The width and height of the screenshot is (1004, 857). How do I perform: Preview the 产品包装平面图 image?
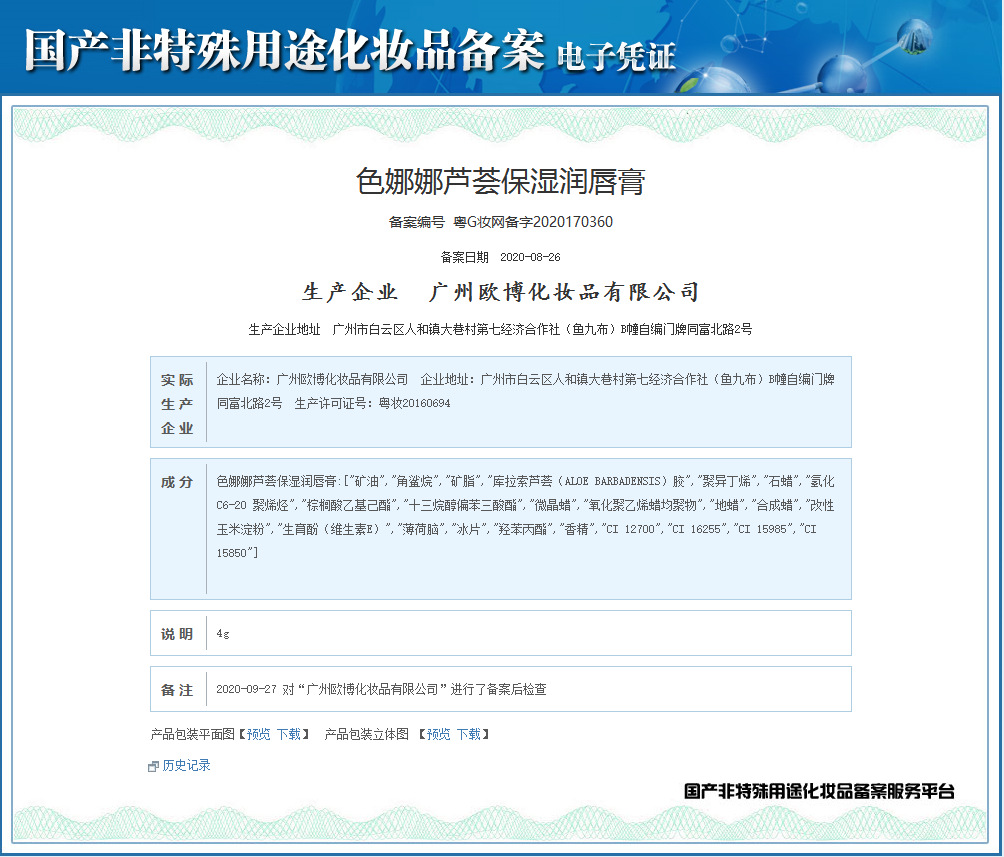259,734
